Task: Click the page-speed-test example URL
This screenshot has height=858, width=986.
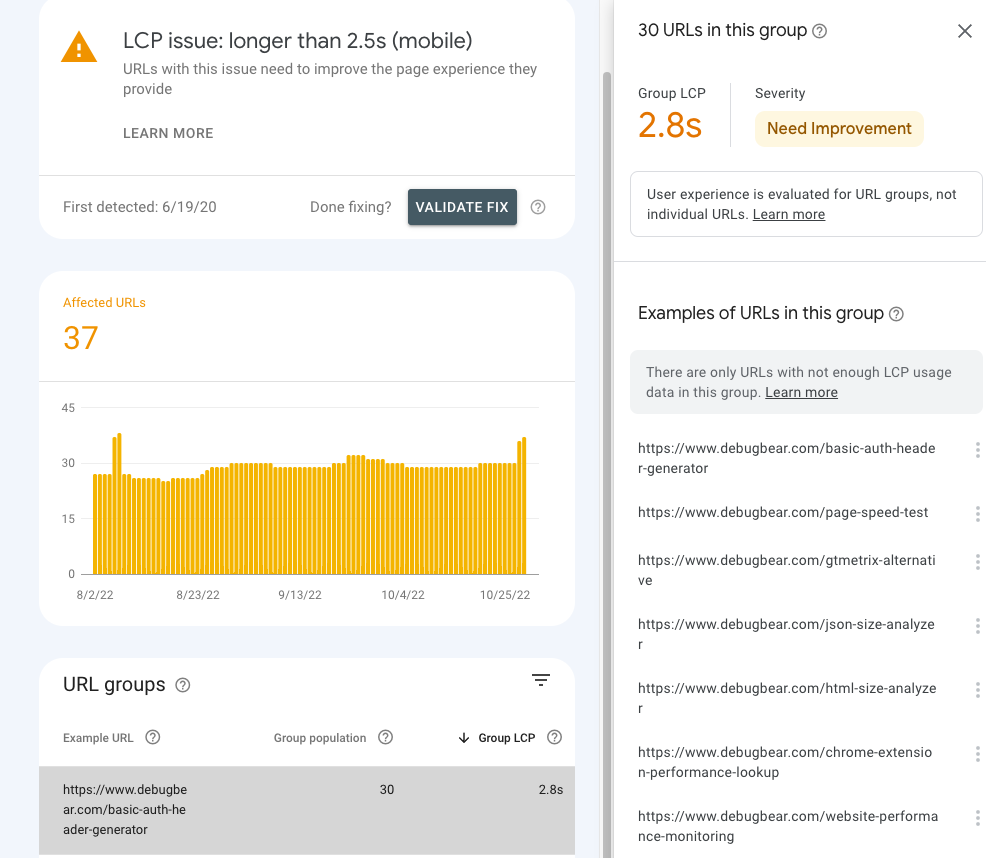Action: 783,512
